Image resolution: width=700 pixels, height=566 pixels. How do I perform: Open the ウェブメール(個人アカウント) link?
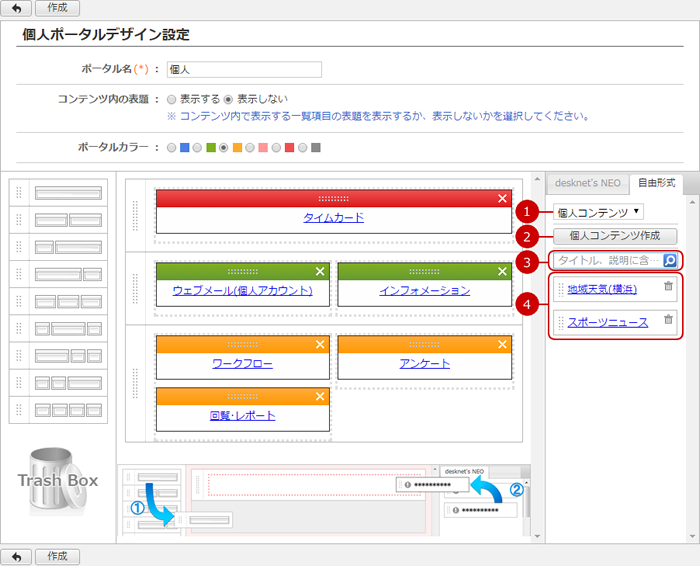(x=236, y=291)
